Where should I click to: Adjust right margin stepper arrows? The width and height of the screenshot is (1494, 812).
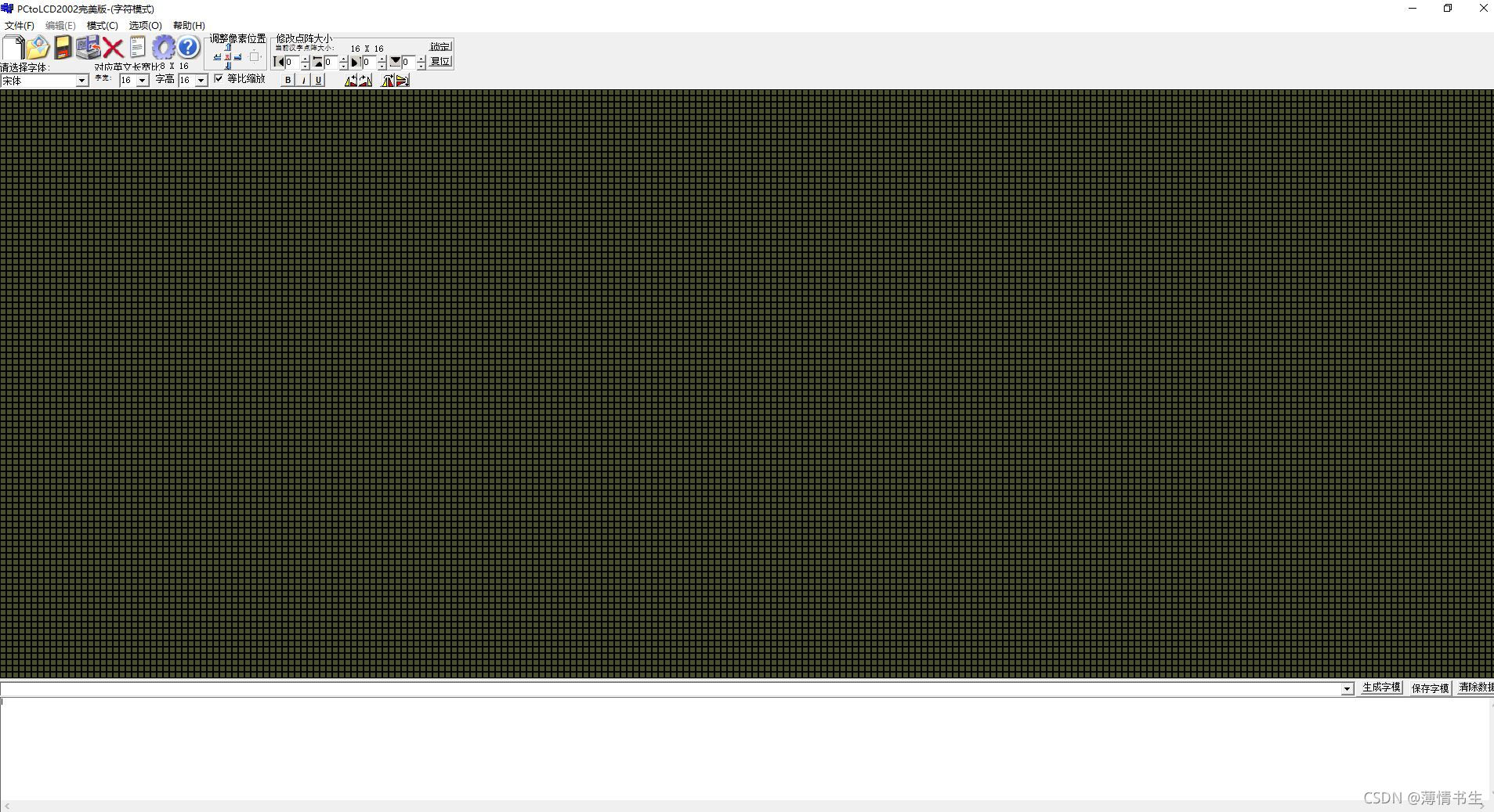pyautogui.click(x=382, y=62)
